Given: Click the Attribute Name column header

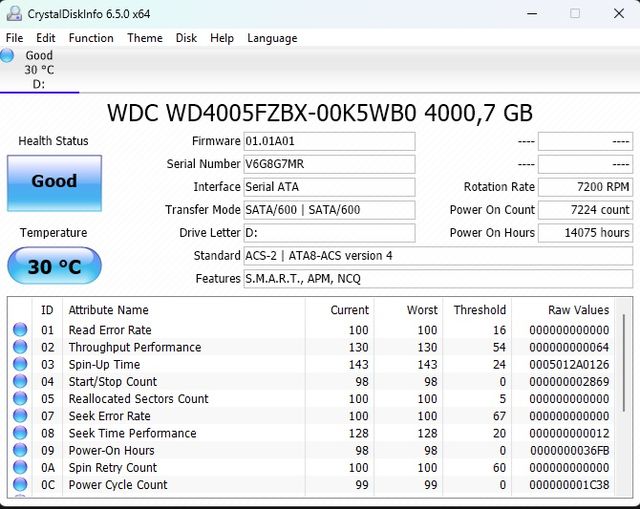Looking at the screenshot, I should (x=184, y=310).
